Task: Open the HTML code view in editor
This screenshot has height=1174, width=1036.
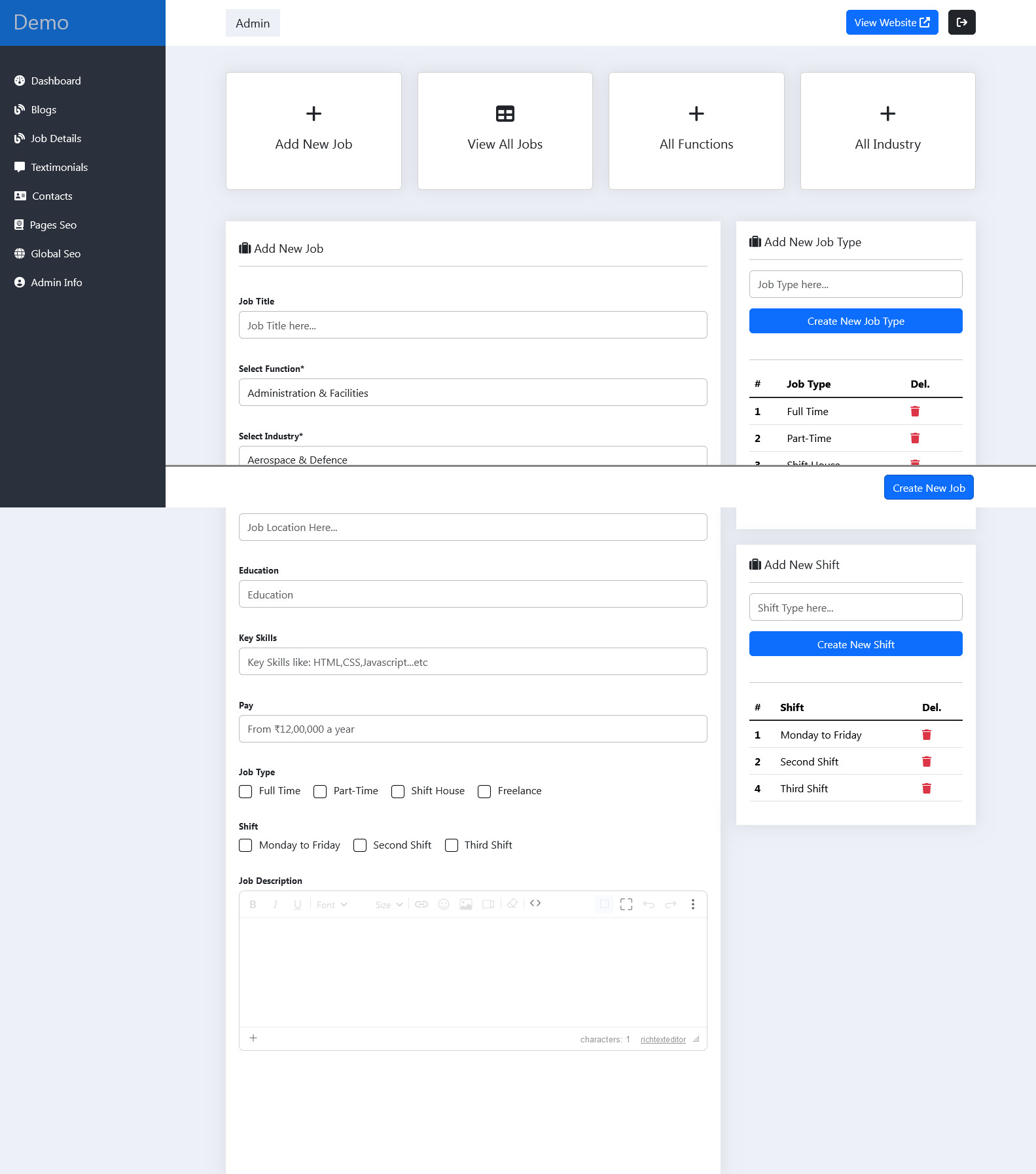Action: (x=535, y=904)
